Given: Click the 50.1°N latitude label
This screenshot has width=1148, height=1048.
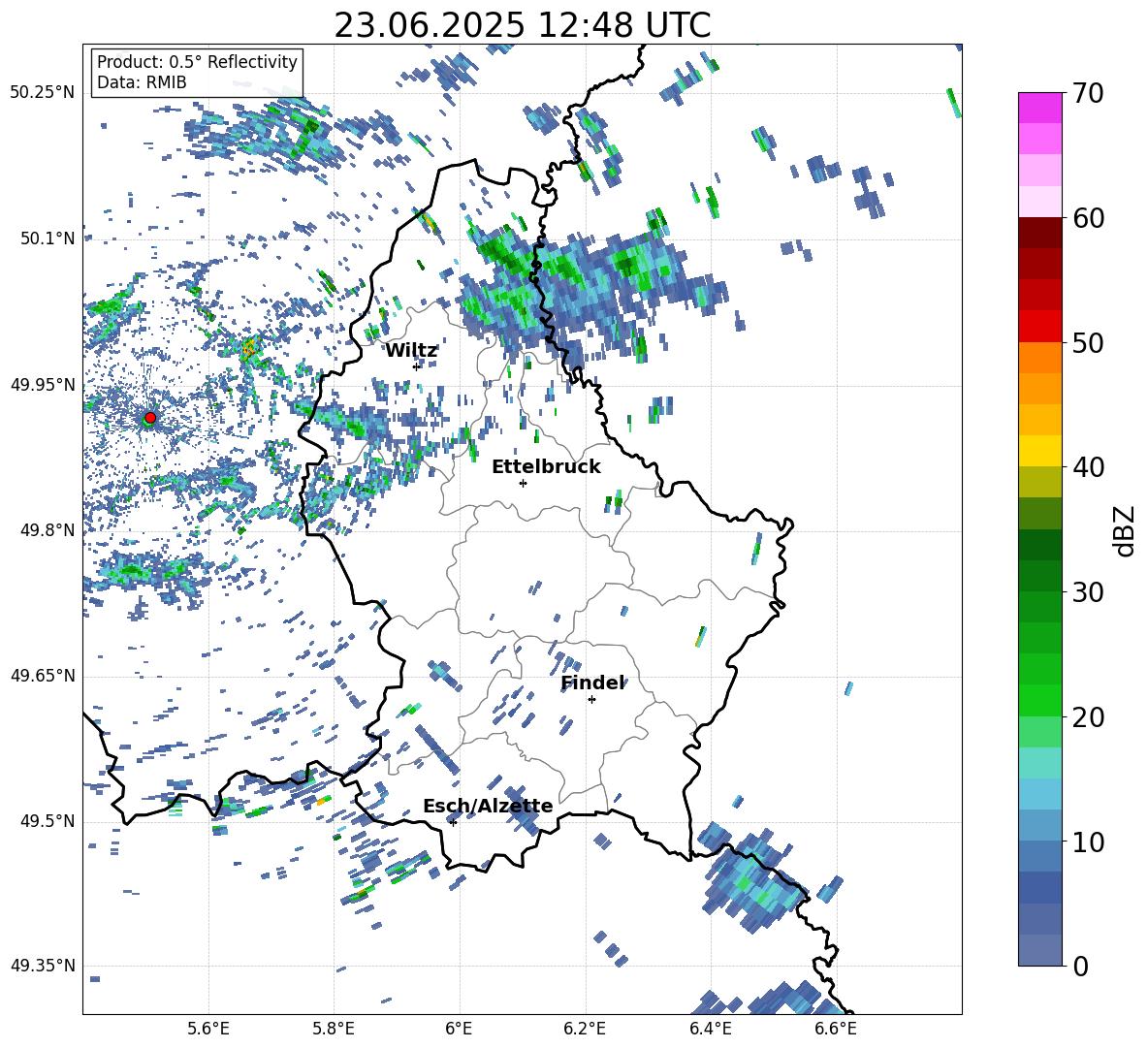Looking at the screenshot, I should [x=48, y=238].
